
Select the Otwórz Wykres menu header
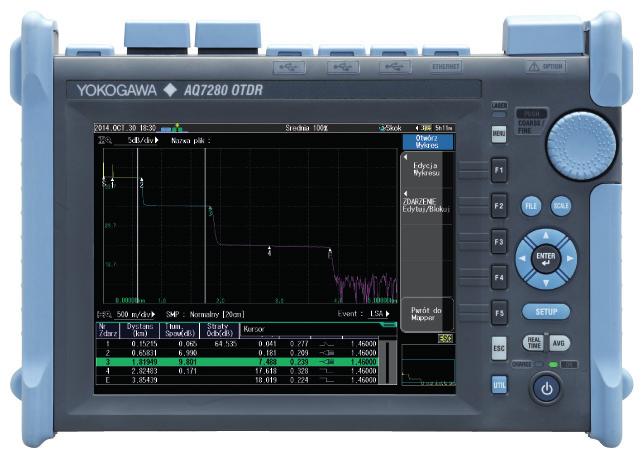427,142
